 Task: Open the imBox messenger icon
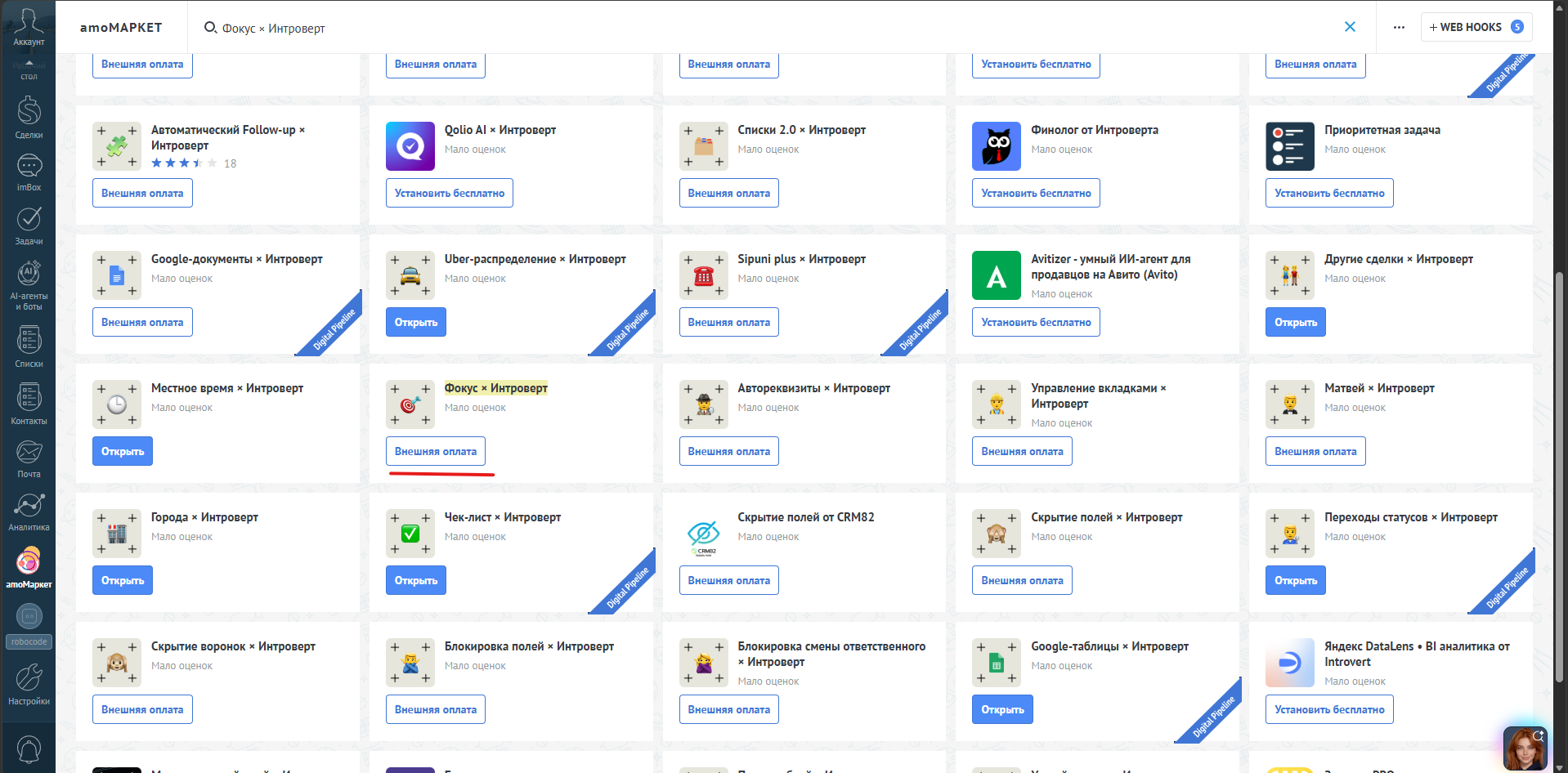[29, 172]
